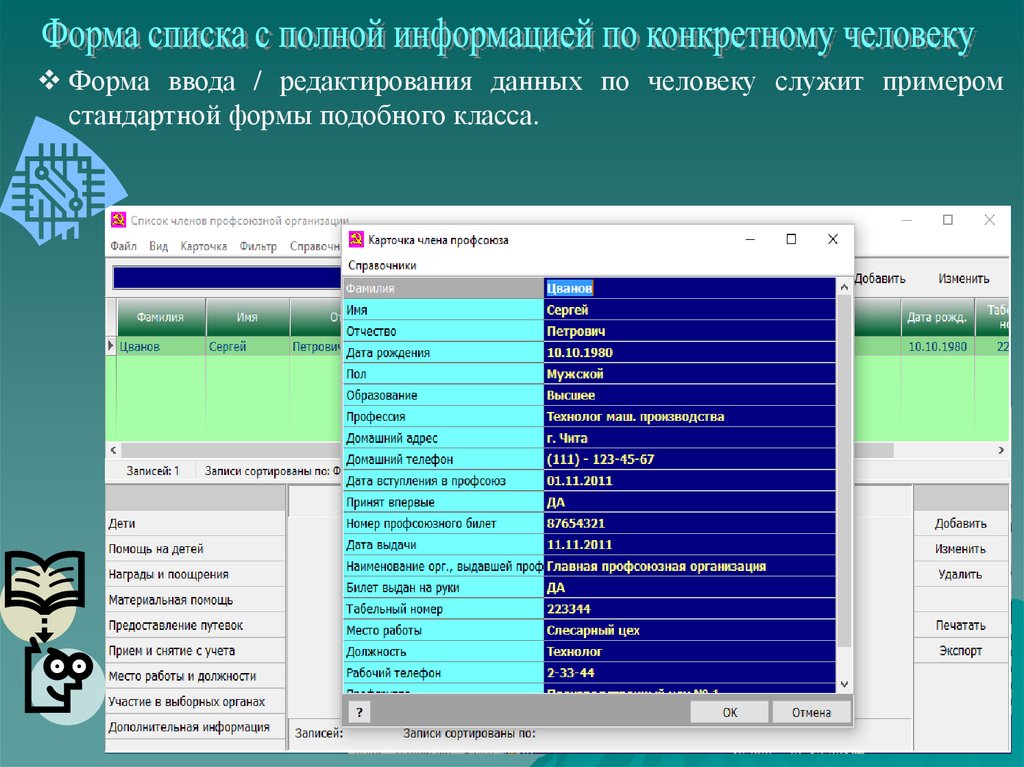The height and width of the screenshot is (767, 1024).
Task: Click the Фамилия column header
Action: coord(160,318)
